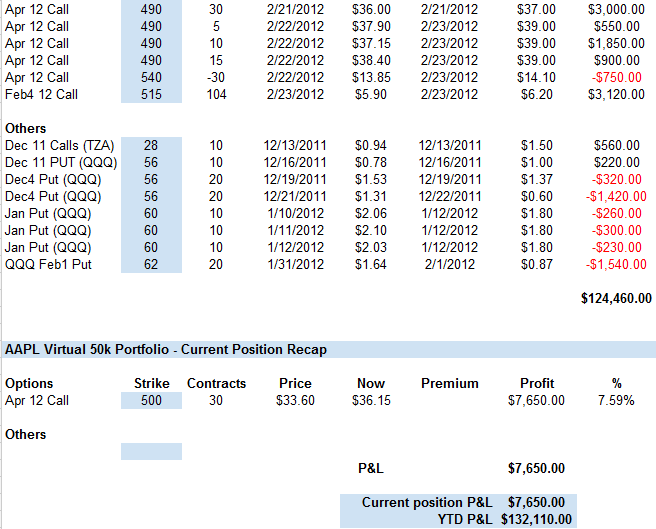Click the Strike column header
This screenshot has width=656, height=529.
[x=151, y=383]
